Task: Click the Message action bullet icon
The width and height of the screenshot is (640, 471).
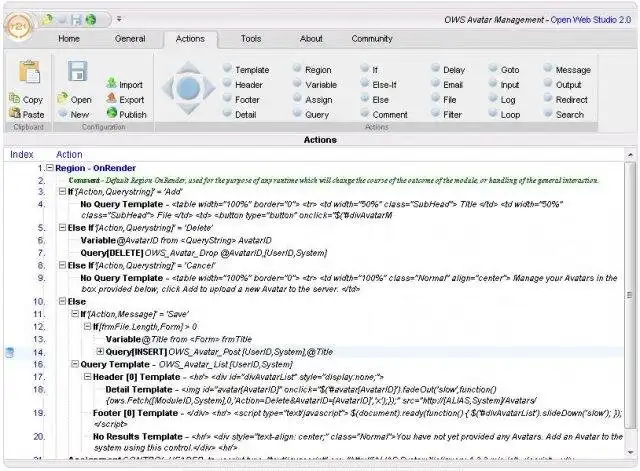Action: click(x=548, y=68)
